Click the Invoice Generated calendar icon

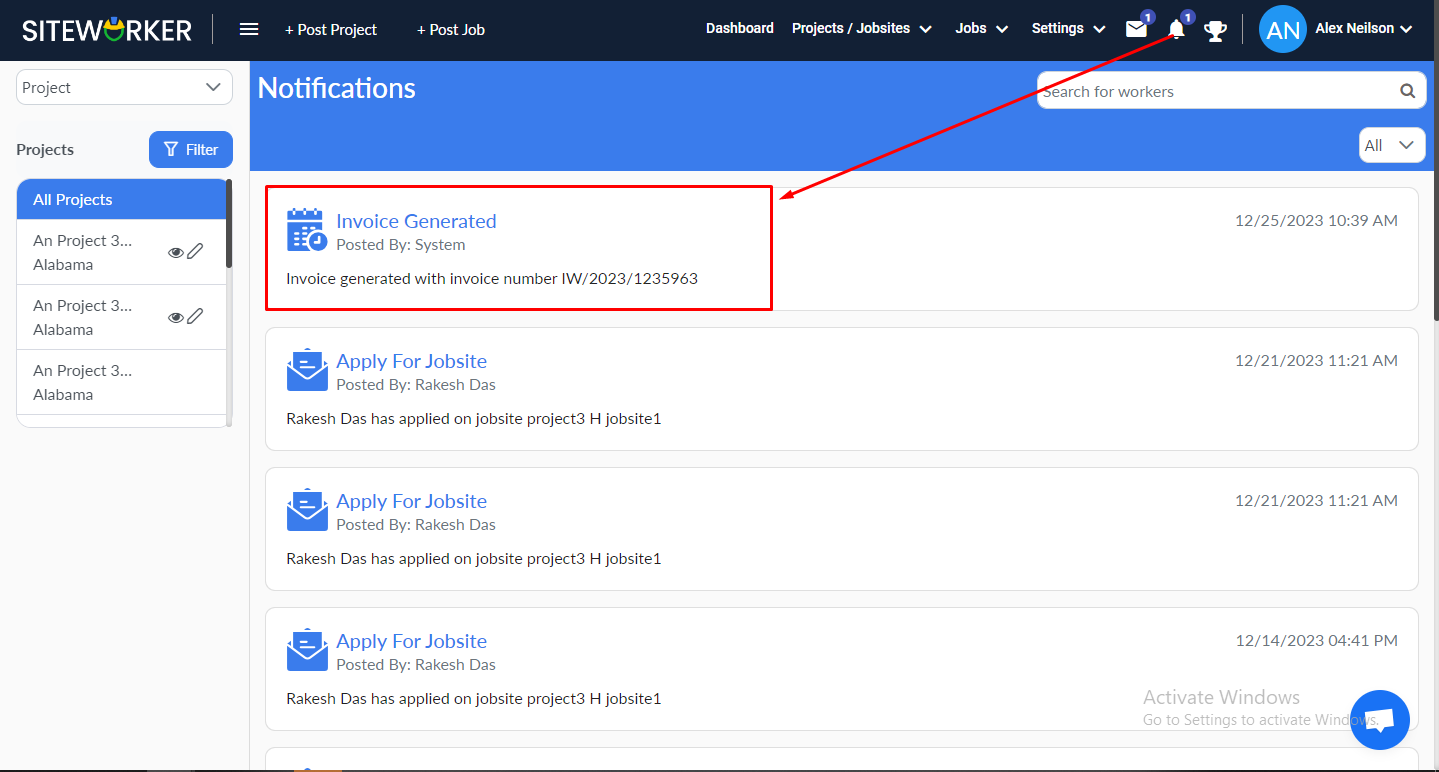[306, 230]
